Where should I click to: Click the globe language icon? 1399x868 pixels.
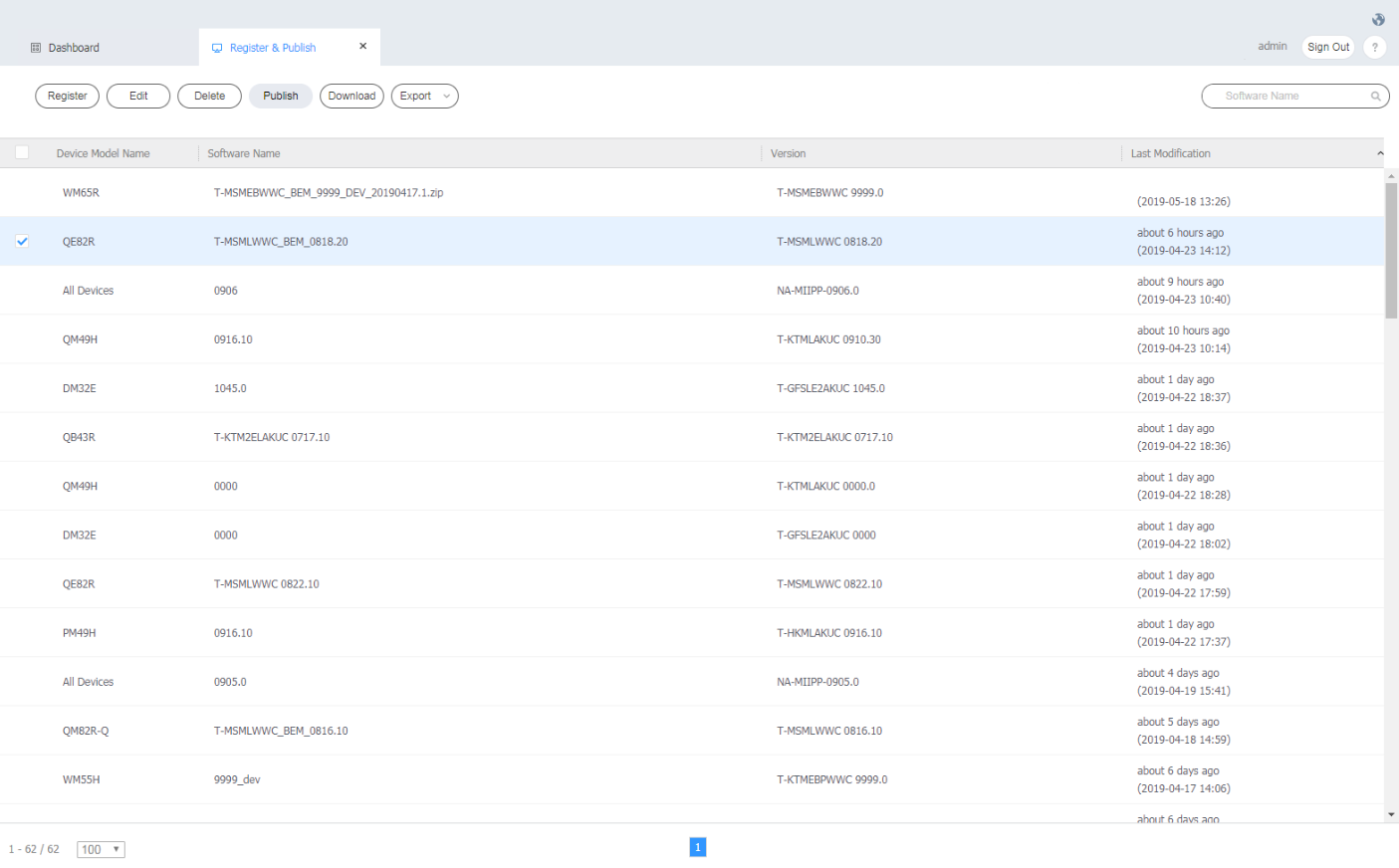point(1378,20)
